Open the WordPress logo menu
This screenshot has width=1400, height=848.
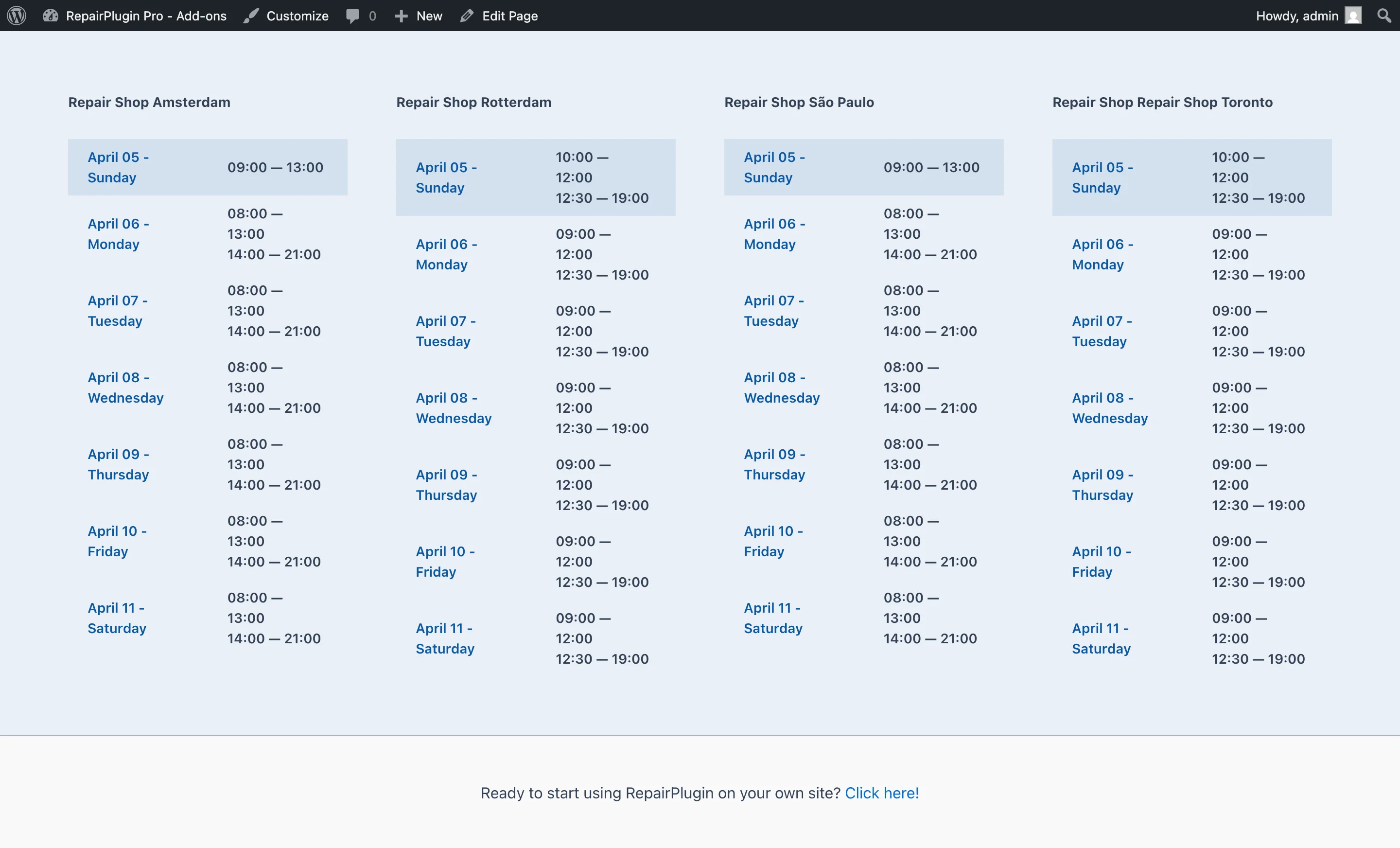(x=16, y=16)
